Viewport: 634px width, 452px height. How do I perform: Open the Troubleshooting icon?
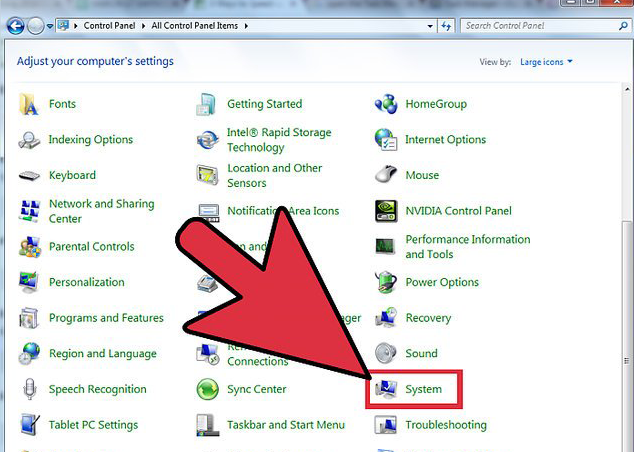386,425
